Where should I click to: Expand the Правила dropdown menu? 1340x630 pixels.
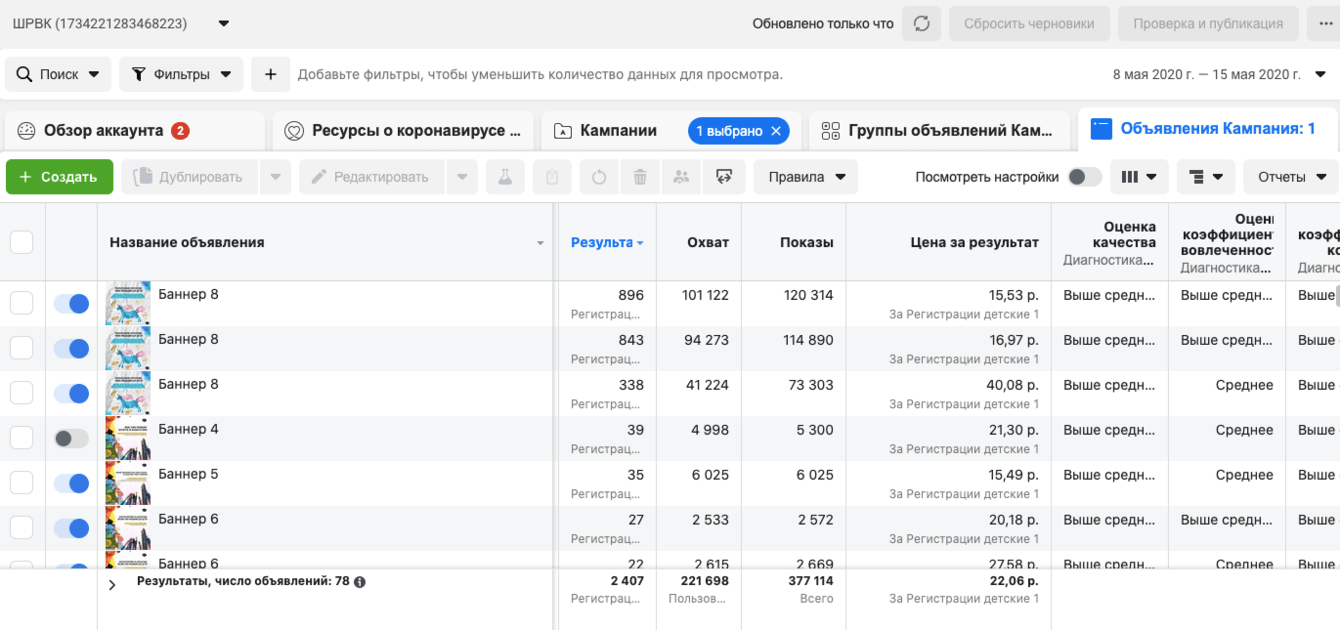[x=806, y=177]
